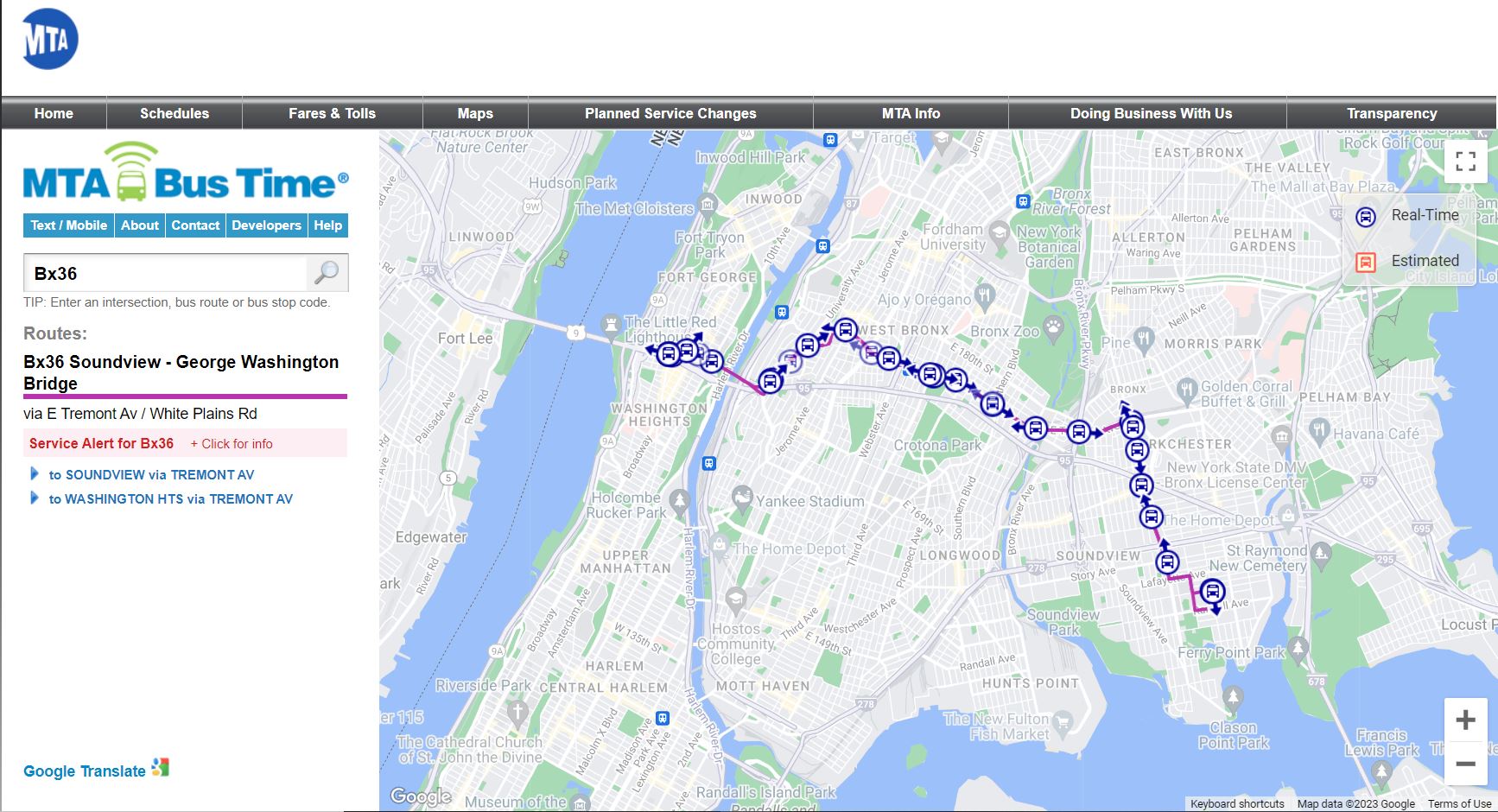1498x812 pixels.
Task: Click the MTA logo icon
Action: pyautogui.click(x=50, y=39)
